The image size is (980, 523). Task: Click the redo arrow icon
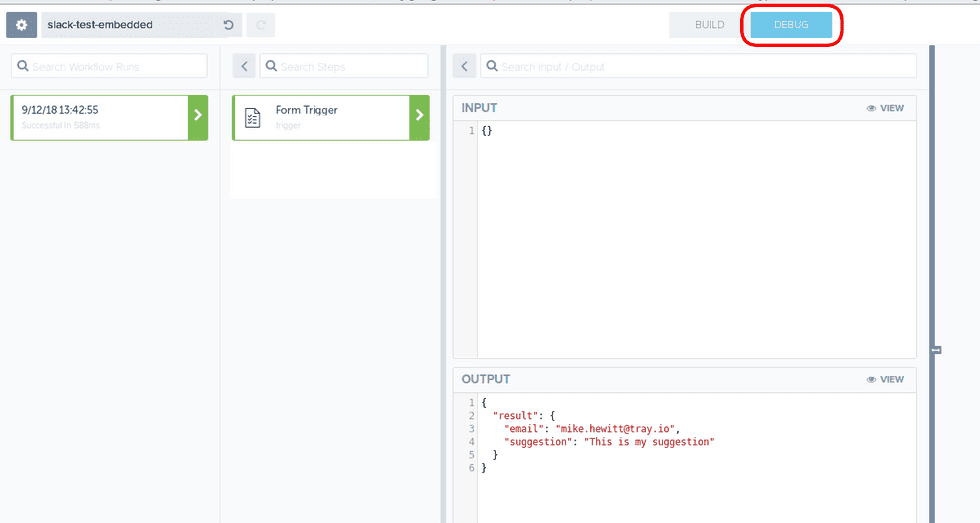click(x=259, y=25)
